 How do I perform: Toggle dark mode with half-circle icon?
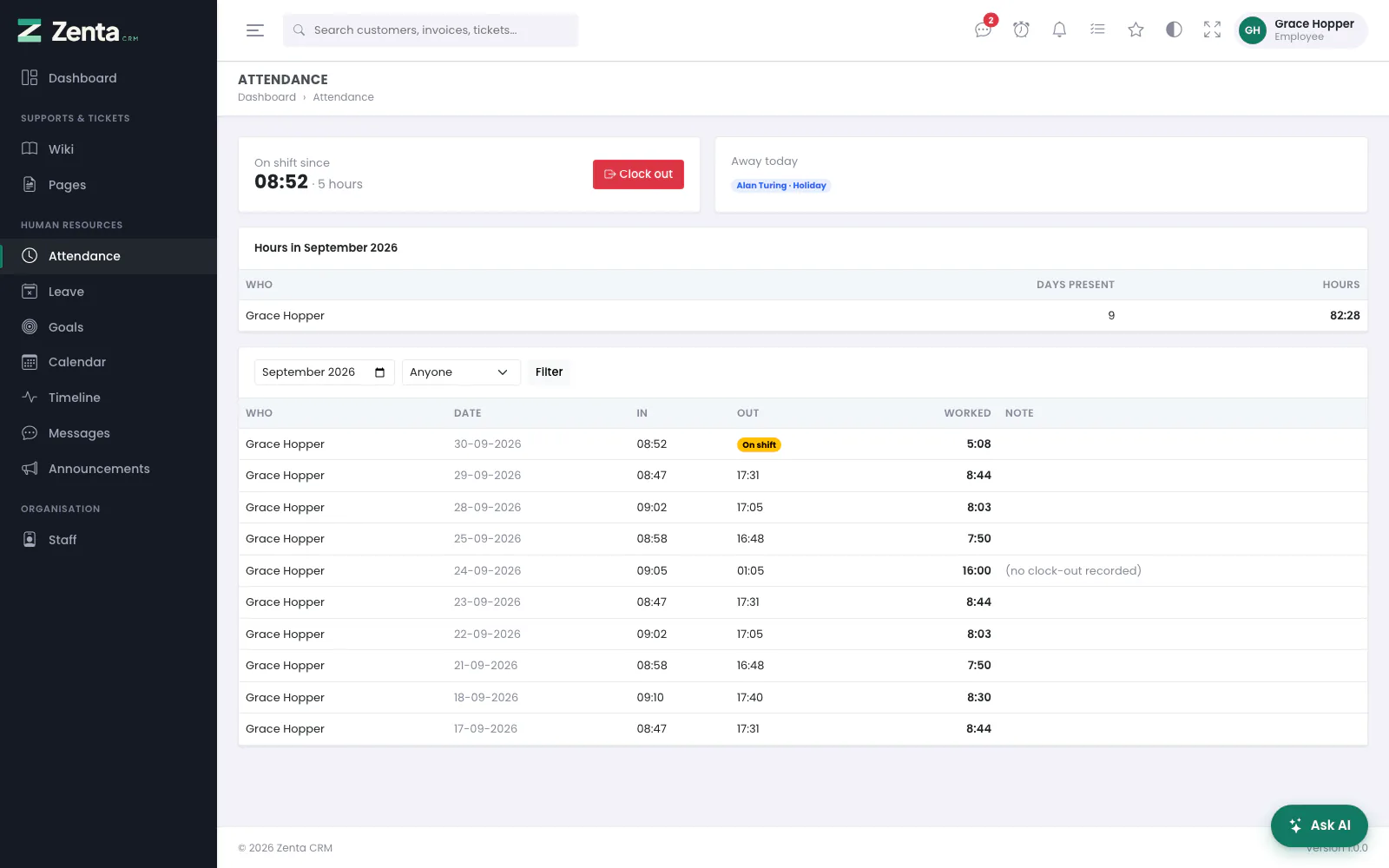[x=1174, y=30]
